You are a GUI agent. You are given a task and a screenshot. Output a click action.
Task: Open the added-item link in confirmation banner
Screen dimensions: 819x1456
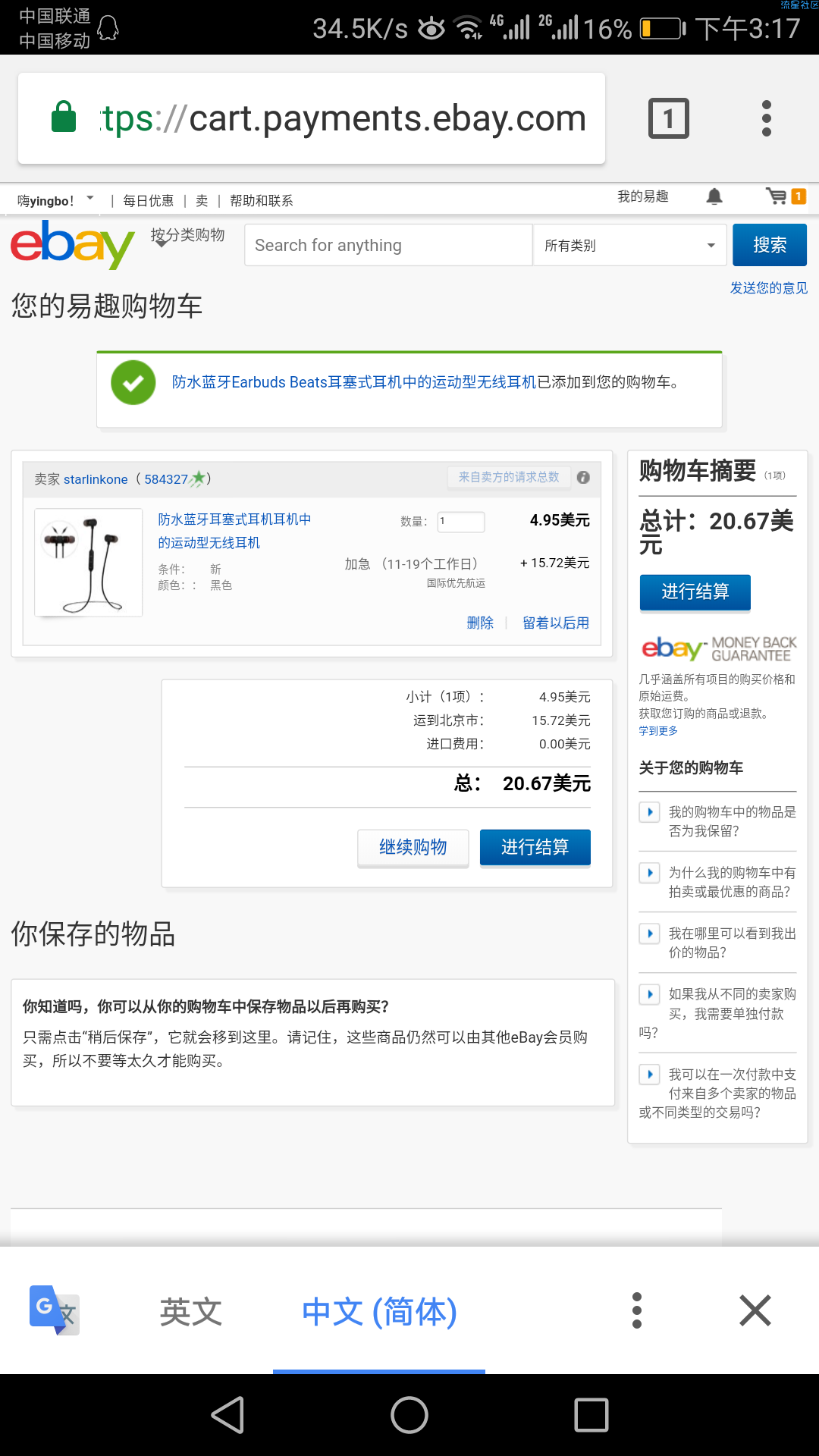(354, 382)
